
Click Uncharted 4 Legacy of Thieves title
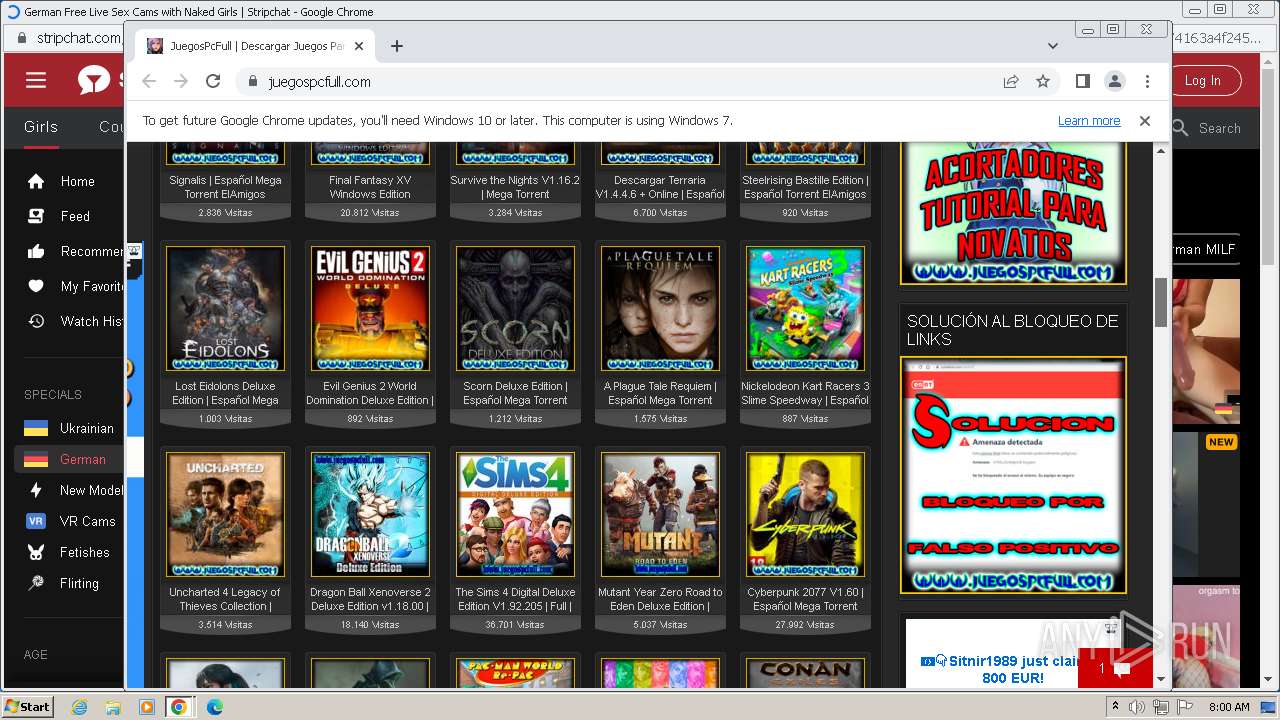pos(225,599)
